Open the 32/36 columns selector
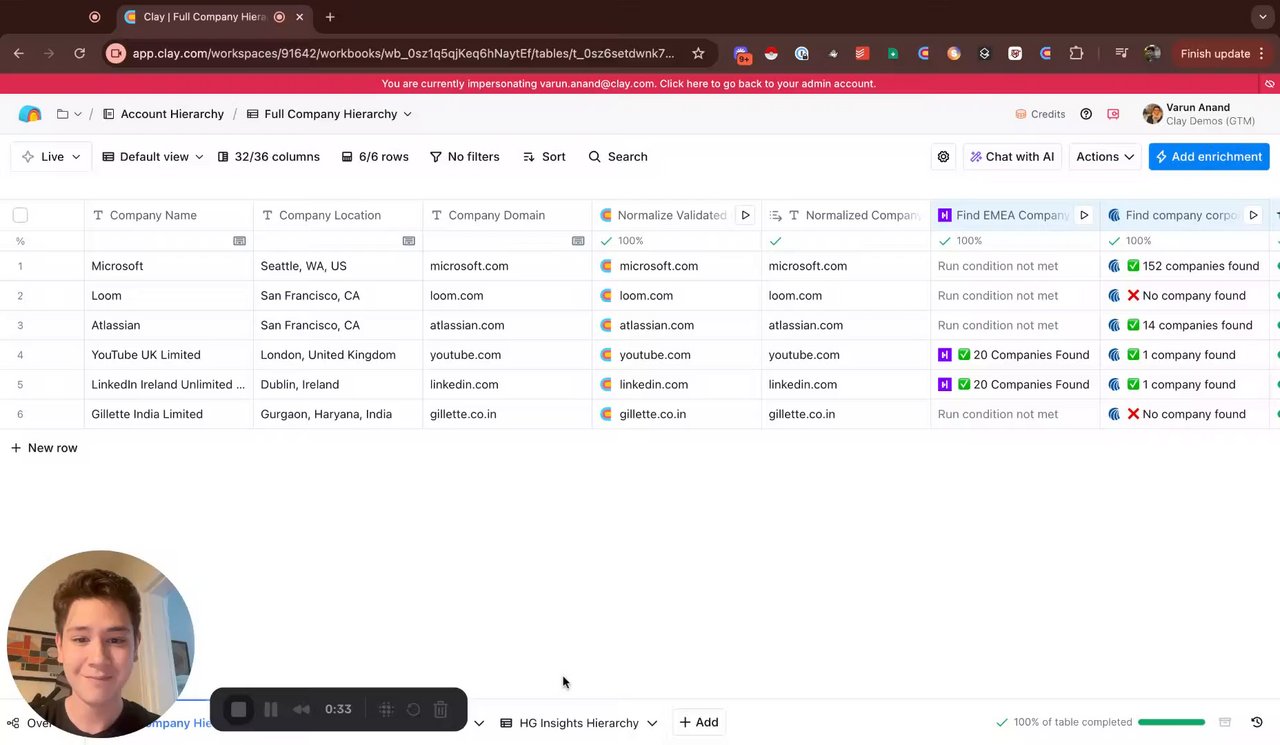 pyautogui.click(x=269, y=157)
